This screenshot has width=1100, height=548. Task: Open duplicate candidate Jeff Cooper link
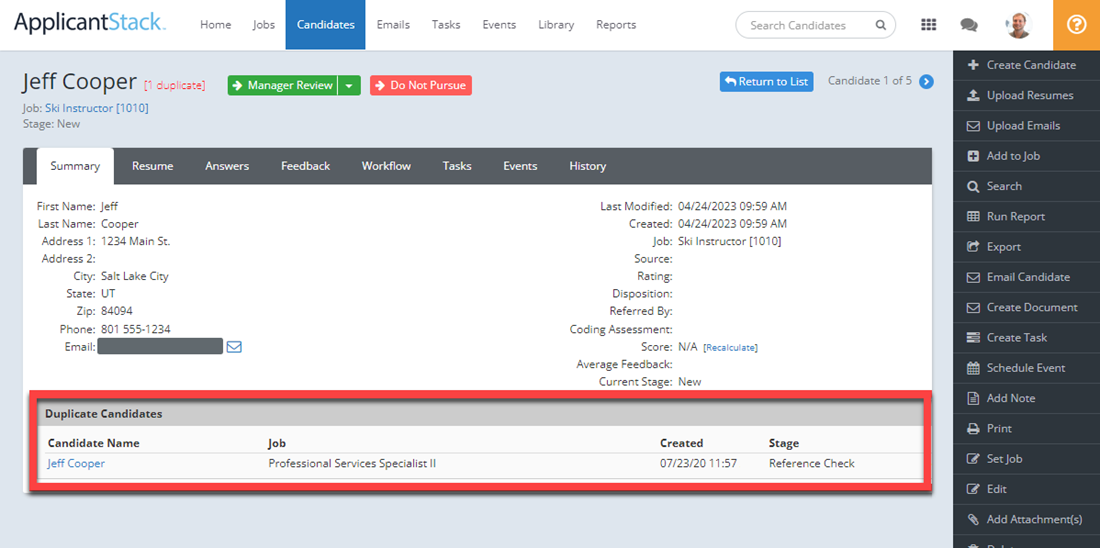click(x=76, y=464)
